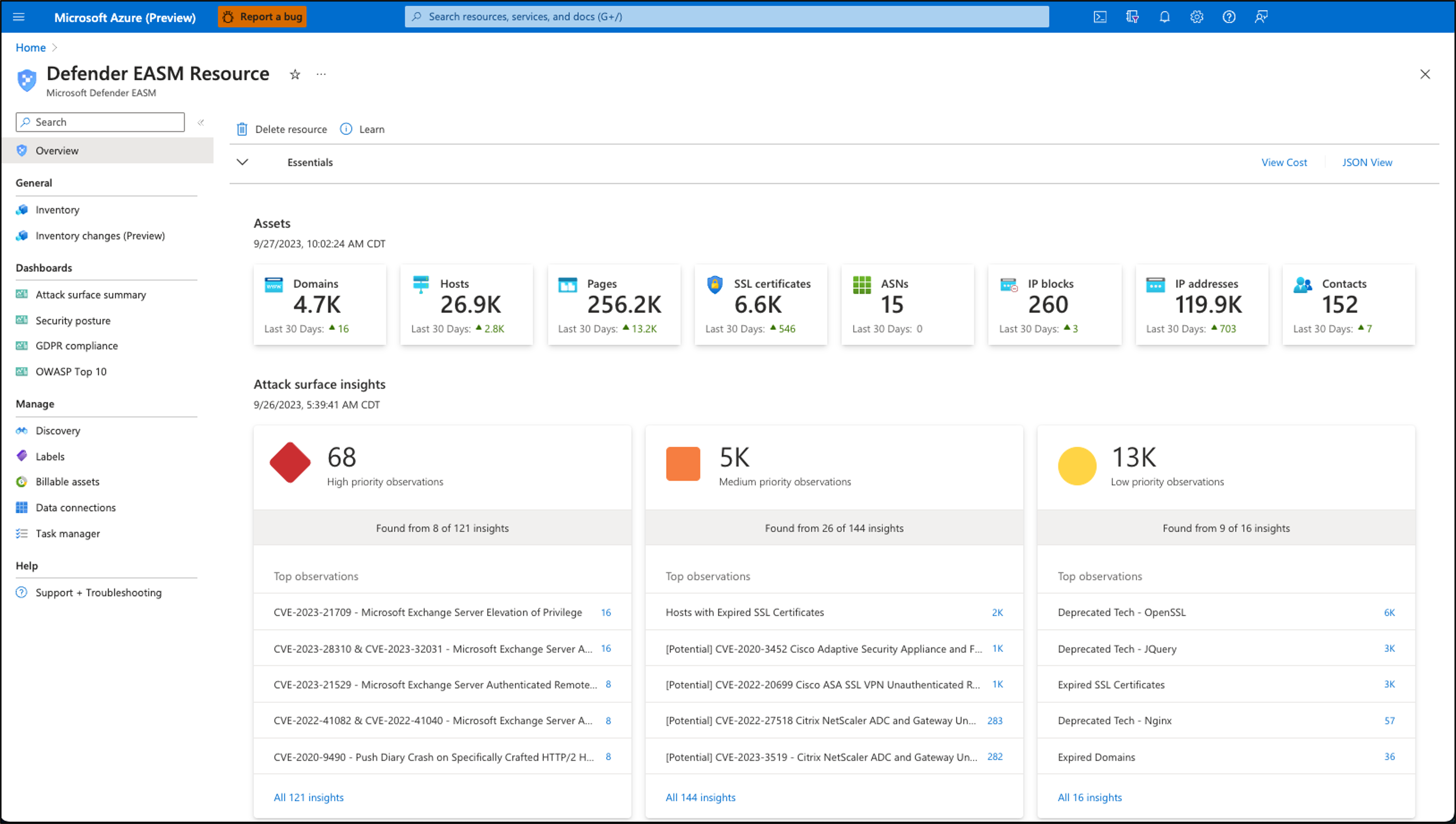The width and height of the screenshot is (1456, 824).
Task: Open the Labels management section
Action: click(49, 456)
